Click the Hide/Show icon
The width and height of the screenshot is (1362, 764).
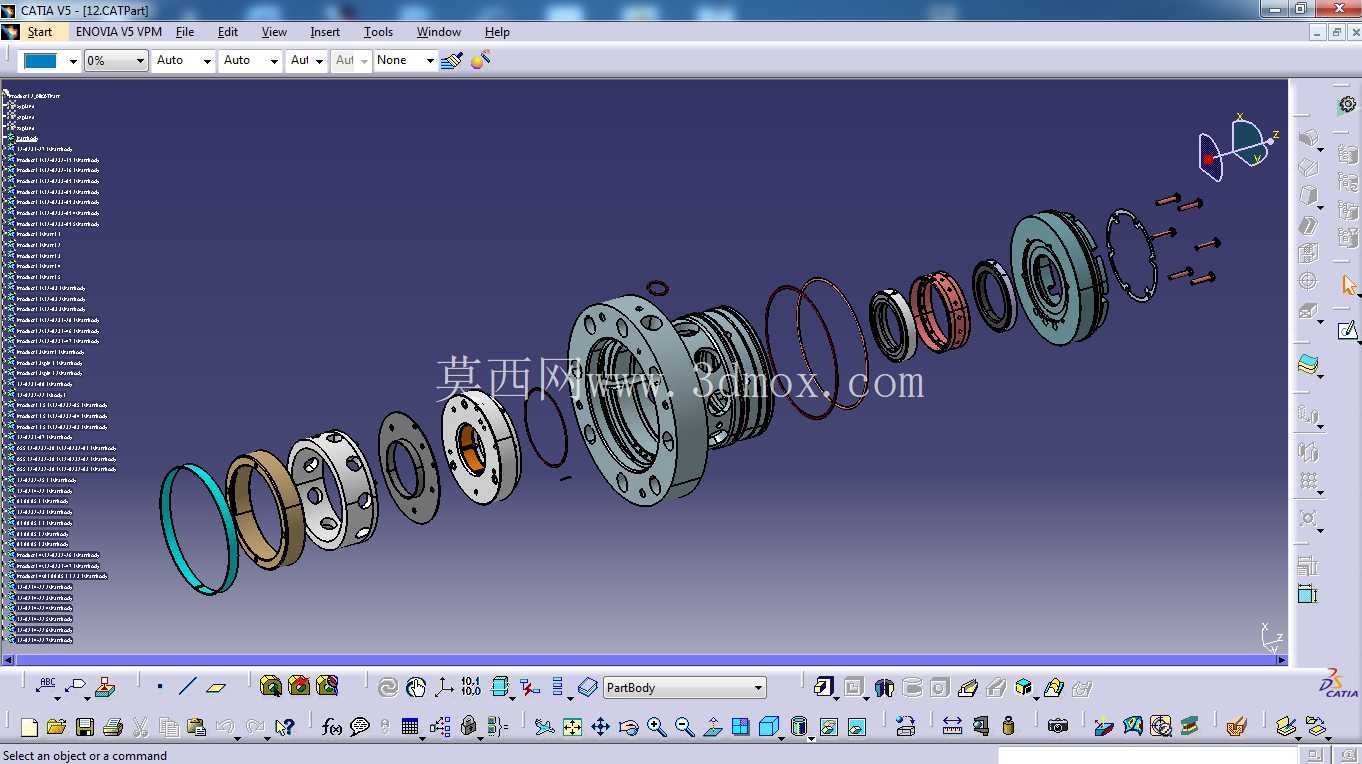[828, 727]
